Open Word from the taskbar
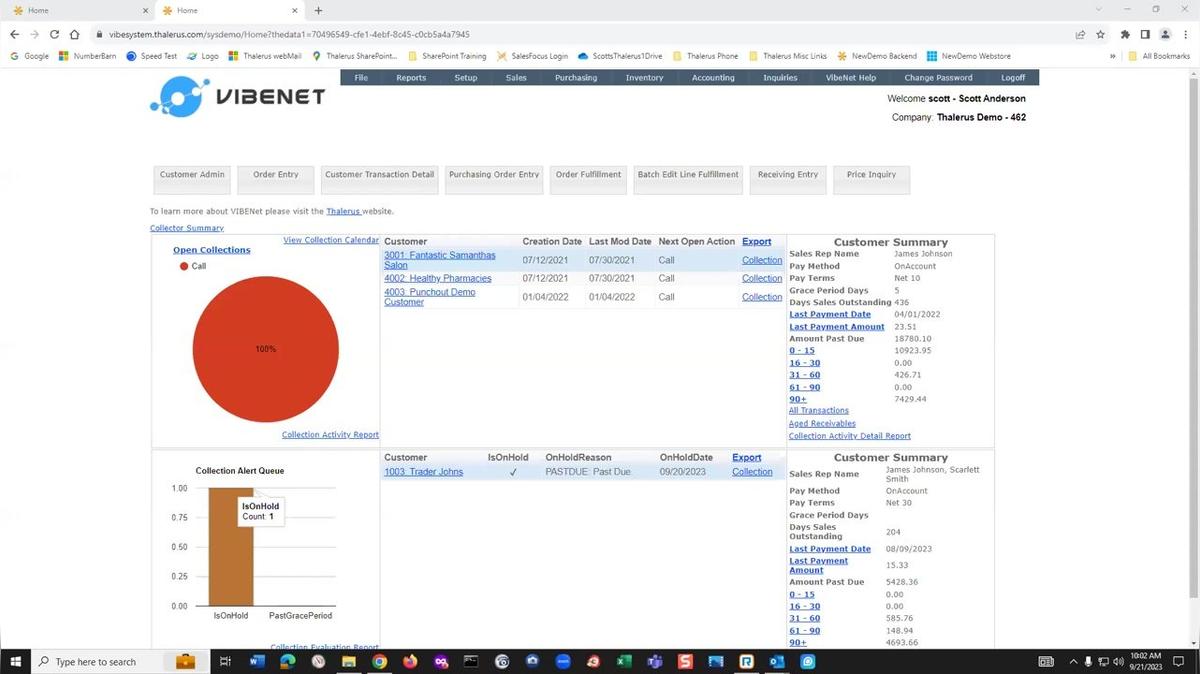Screen dimensions: 1200x674 tap(256, 661)
